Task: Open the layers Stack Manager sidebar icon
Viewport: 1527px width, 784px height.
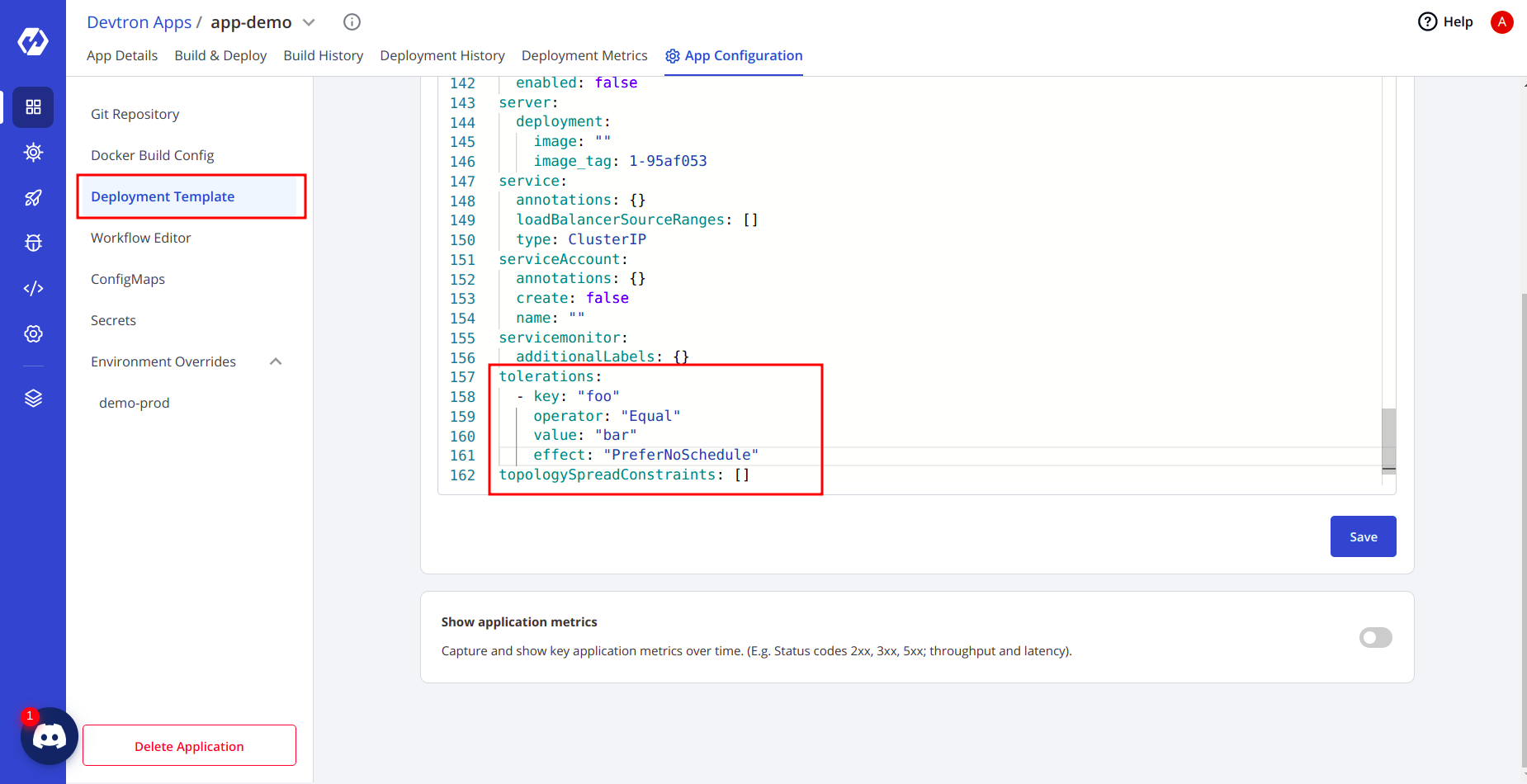Action: 33,398
